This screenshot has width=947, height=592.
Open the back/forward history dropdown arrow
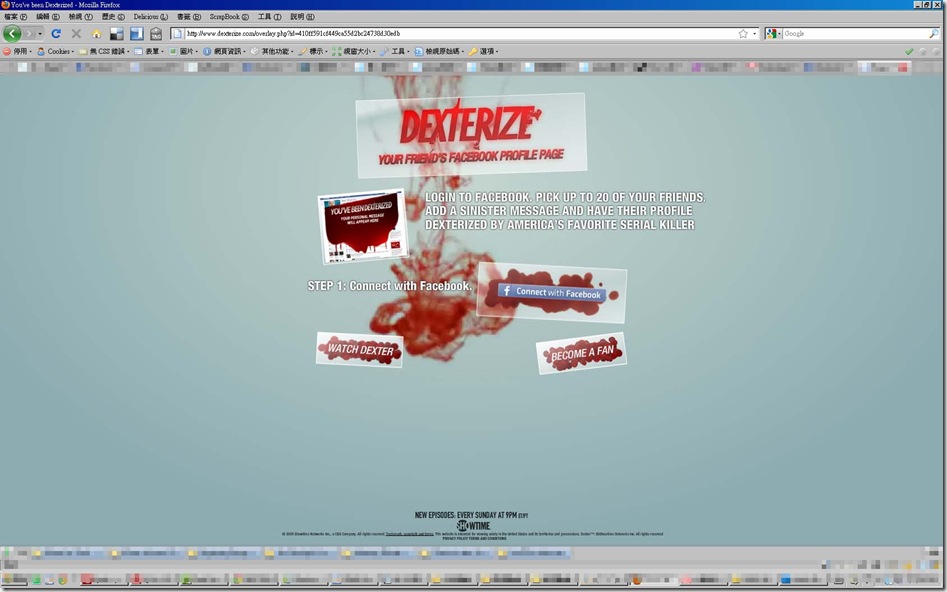click(x=40, y=34)
